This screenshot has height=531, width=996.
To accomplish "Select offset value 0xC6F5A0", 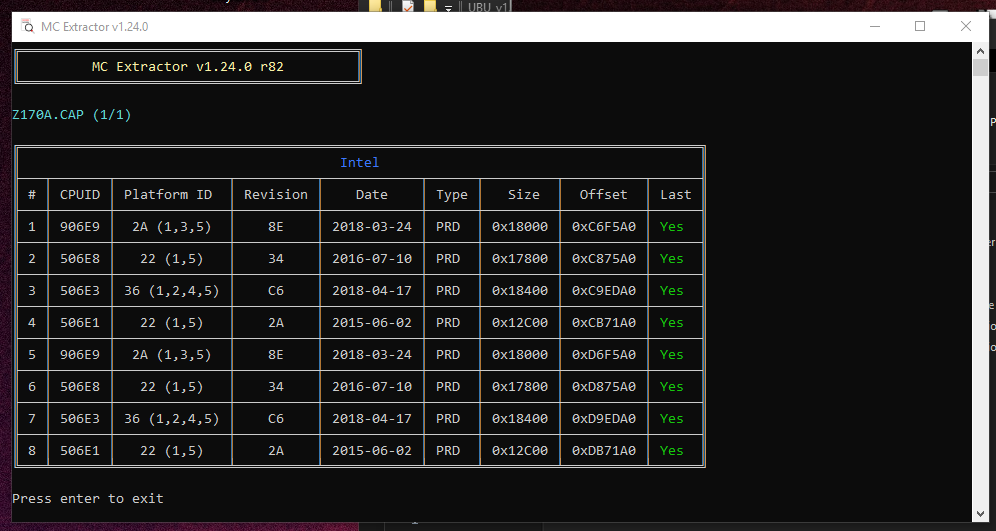I will pos(603,227).
